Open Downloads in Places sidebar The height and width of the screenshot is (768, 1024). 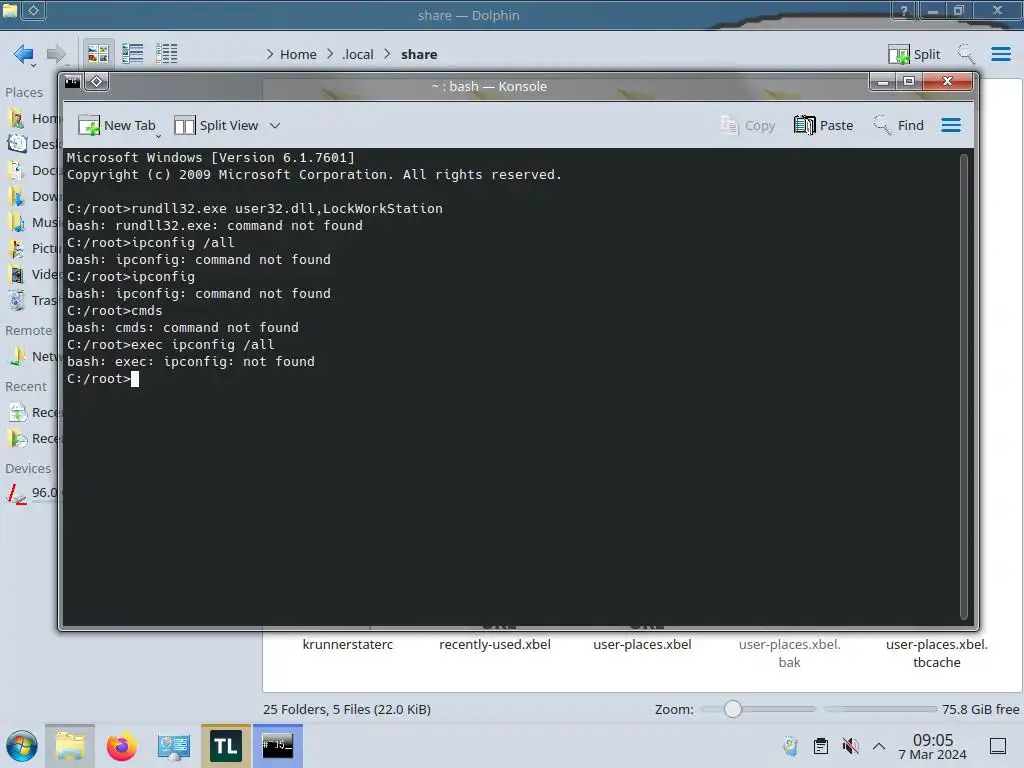pos(33,197)
